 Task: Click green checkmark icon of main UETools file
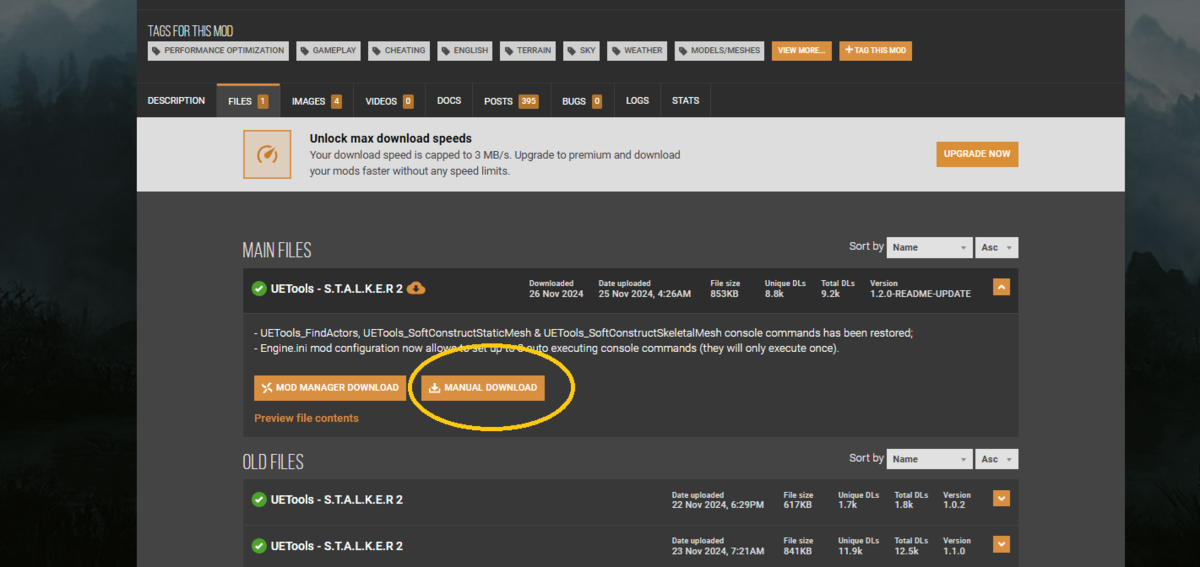[259, 289]
